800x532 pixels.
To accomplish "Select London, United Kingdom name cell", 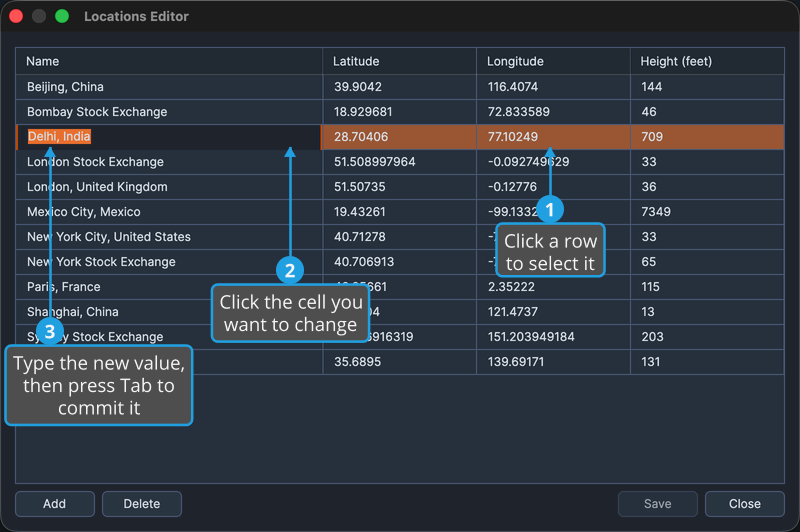I will 169,187.
